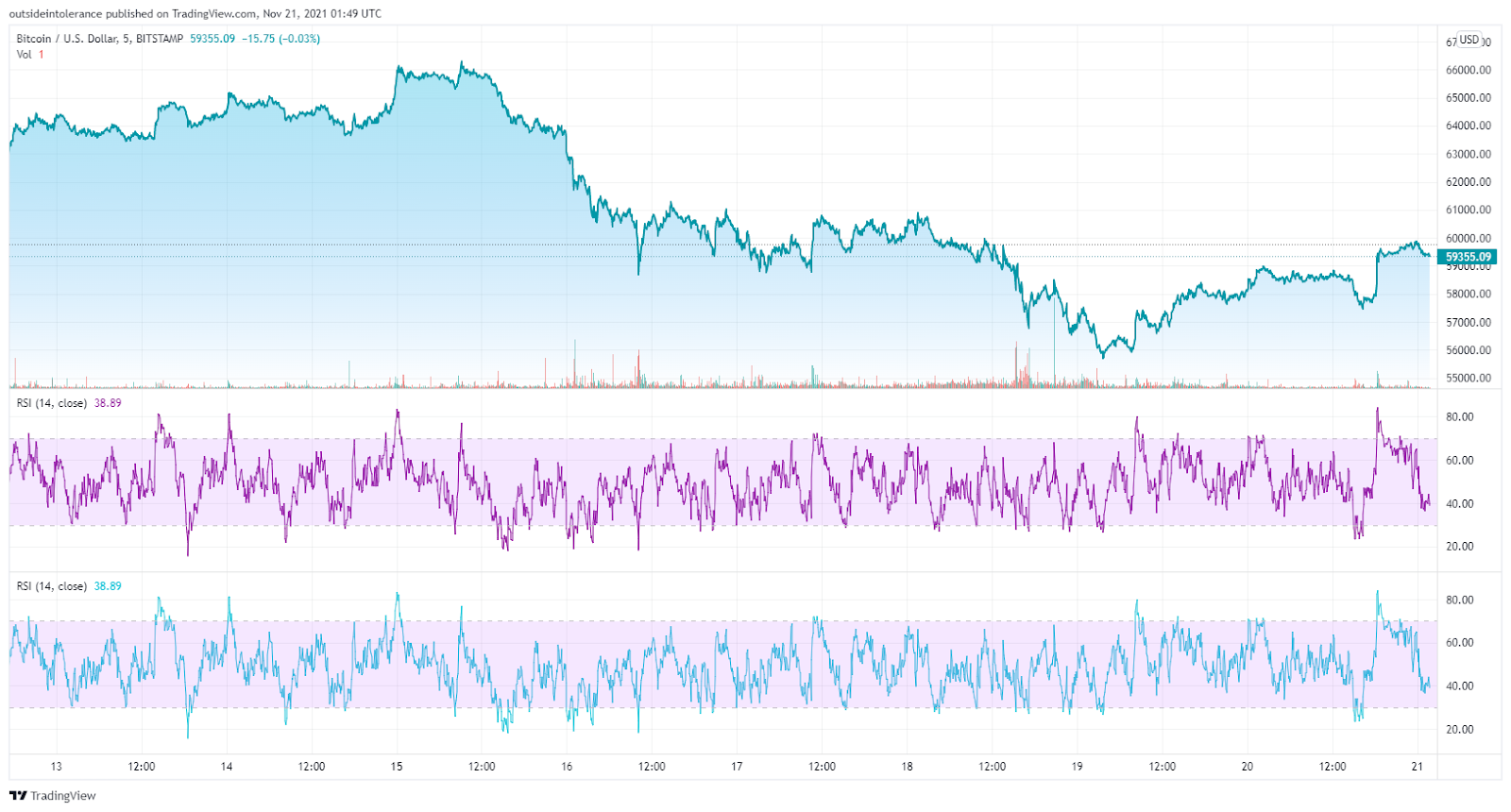Click the day 13 label on time axis

pos(57,767)
